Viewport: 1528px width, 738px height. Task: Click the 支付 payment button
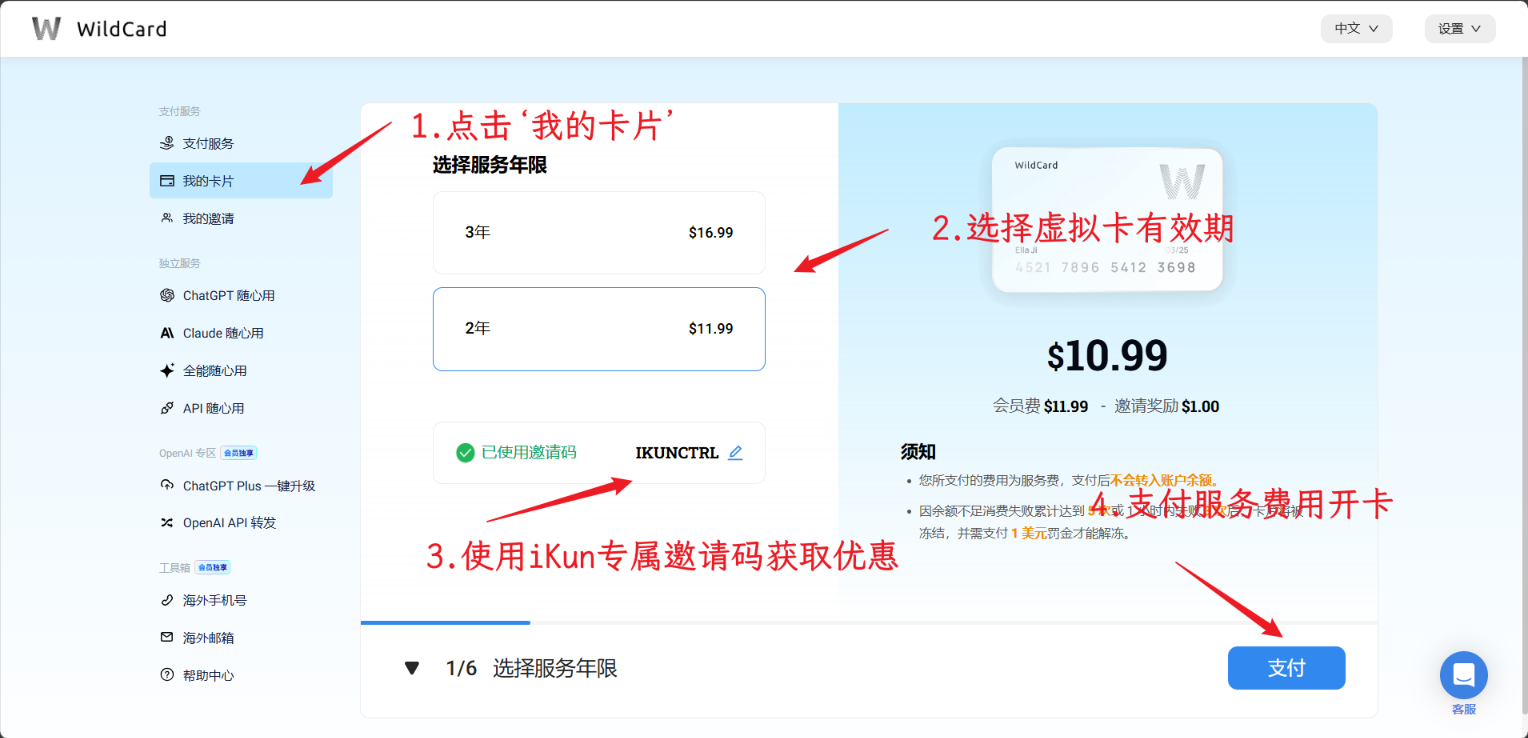tap(1286, 667)
